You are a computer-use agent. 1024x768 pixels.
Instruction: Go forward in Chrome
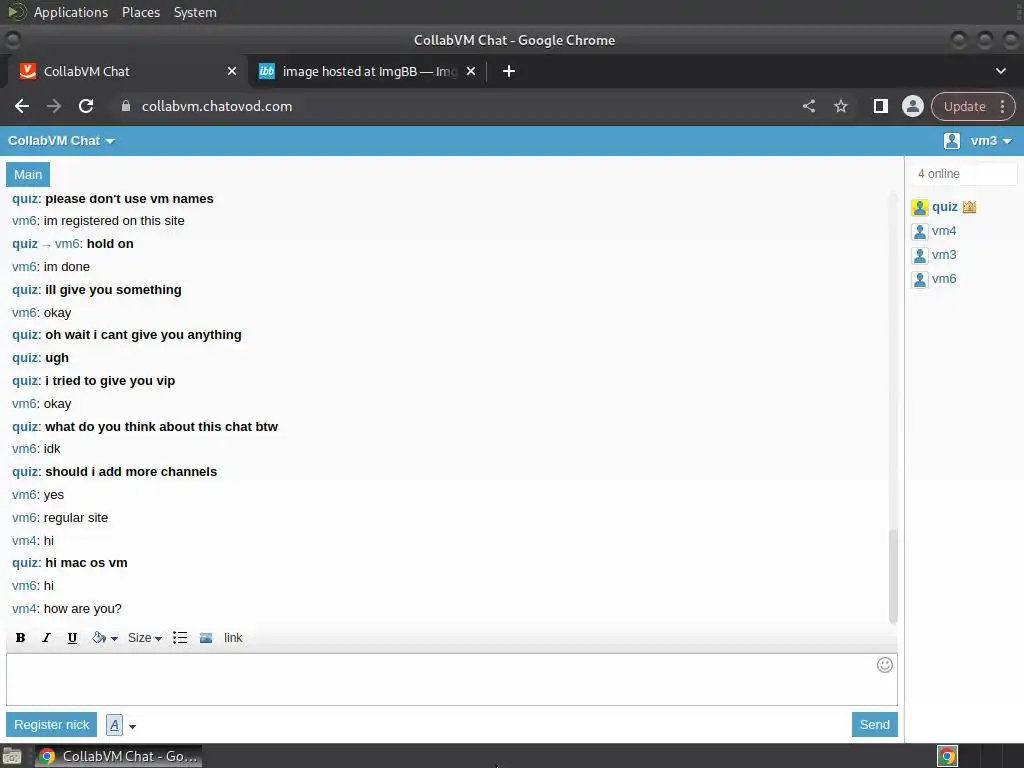(54, 106)
